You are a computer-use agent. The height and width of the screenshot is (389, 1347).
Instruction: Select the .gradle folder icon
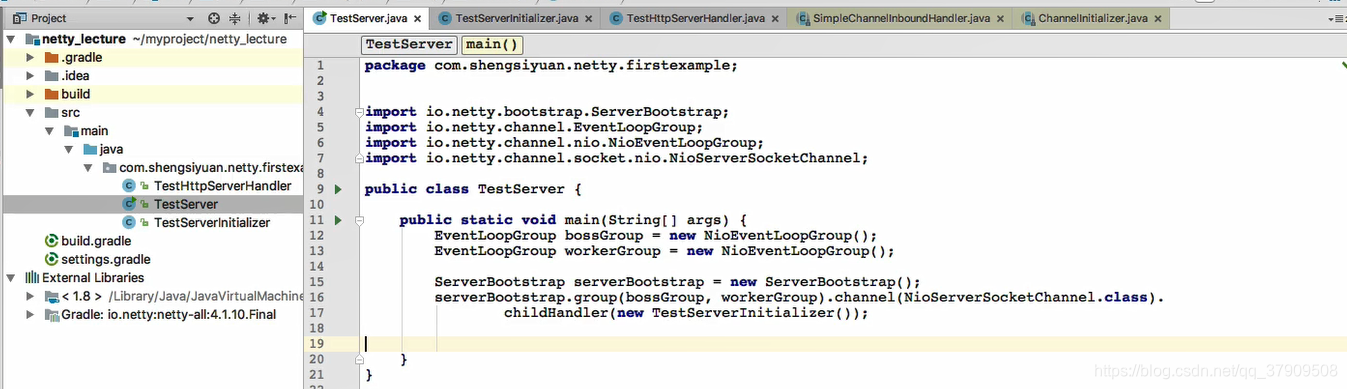[51, 58]
